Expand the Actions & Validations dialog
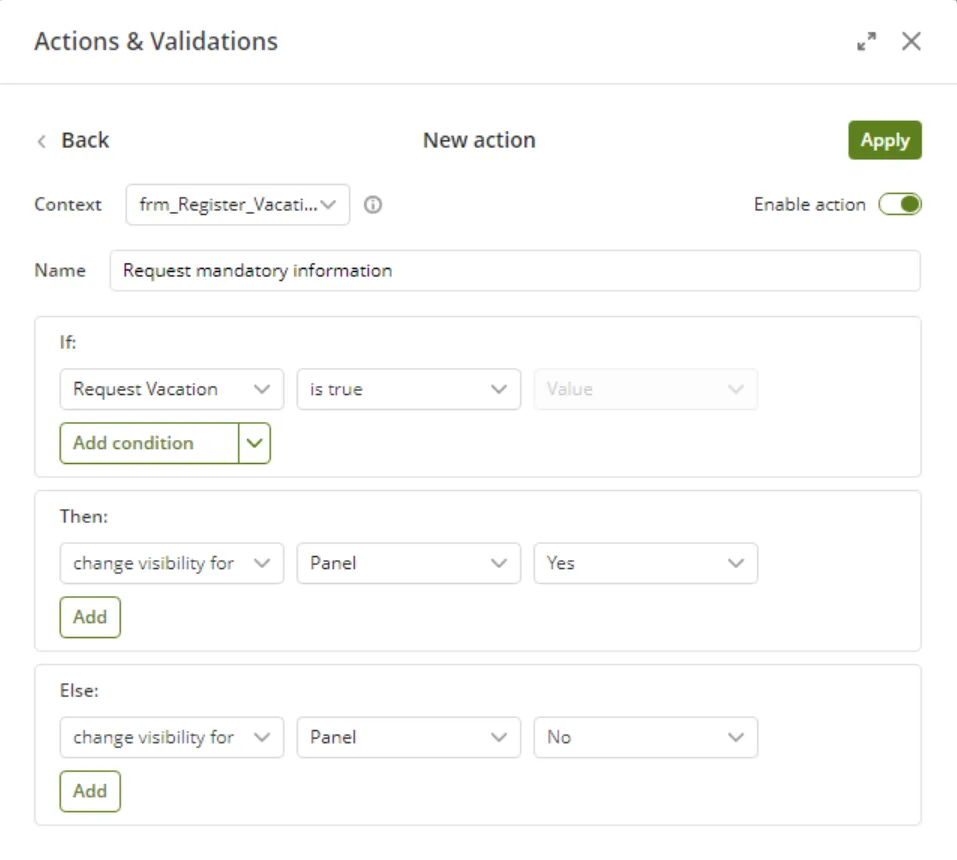 866,42
